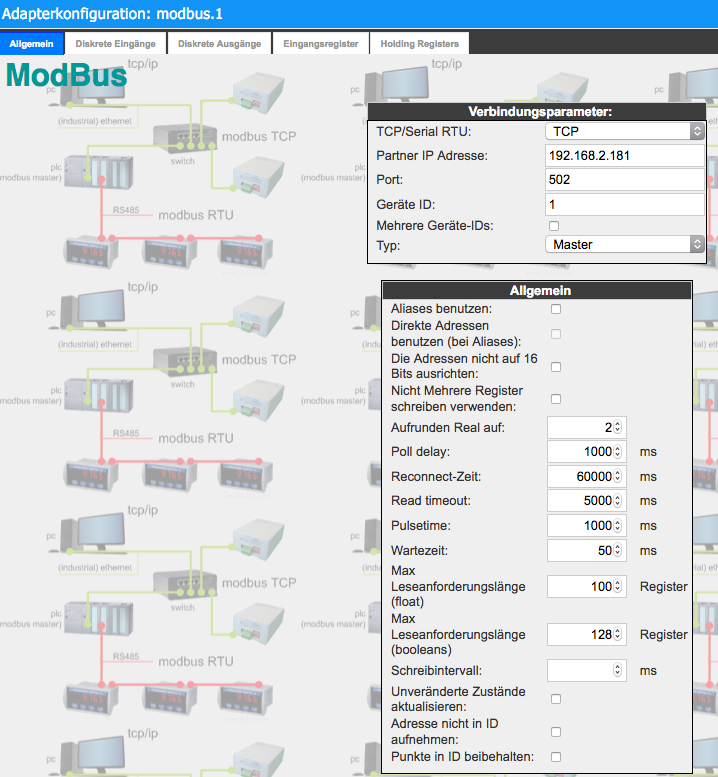This screenshot has width=718, height=777.
Task: Click the Geräte ID input field
Action: [624, 204]
